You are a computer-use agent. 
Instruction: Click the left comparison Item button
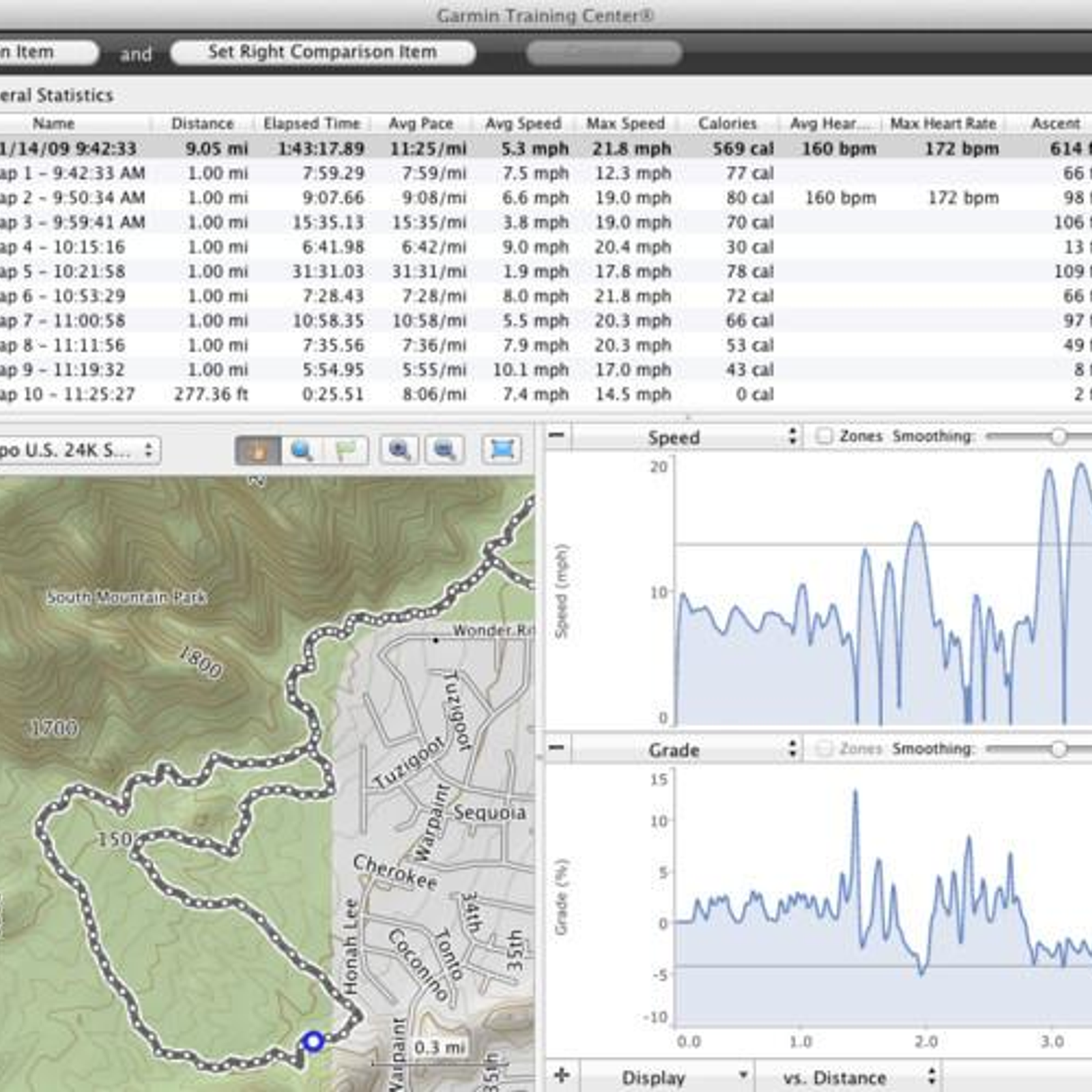point(48,52)
